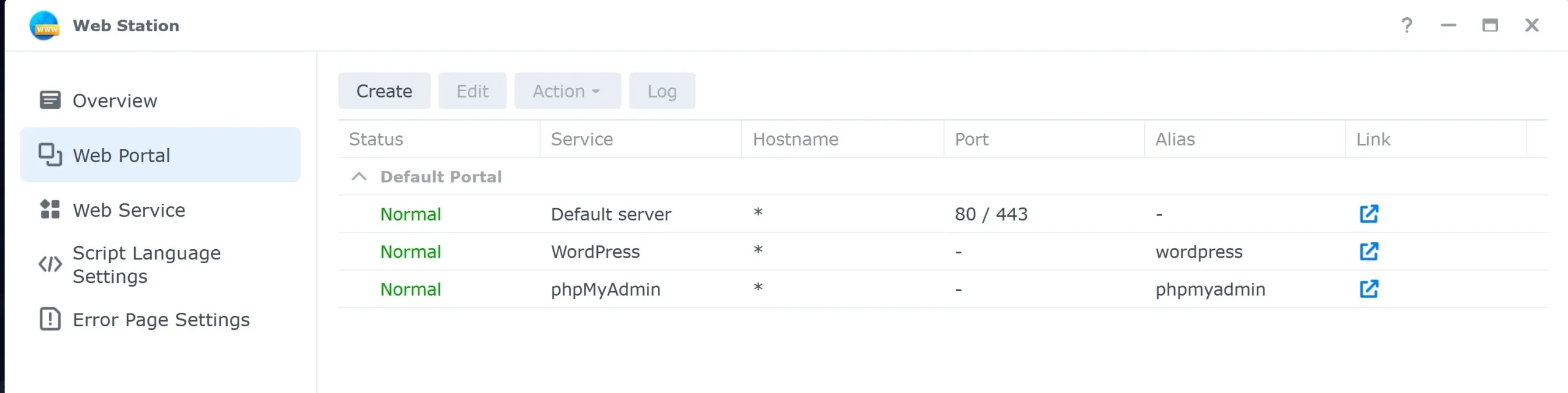Click the Web Station application icon
The height and width of the screenshot is (393, 1568).
click(44, 25)
